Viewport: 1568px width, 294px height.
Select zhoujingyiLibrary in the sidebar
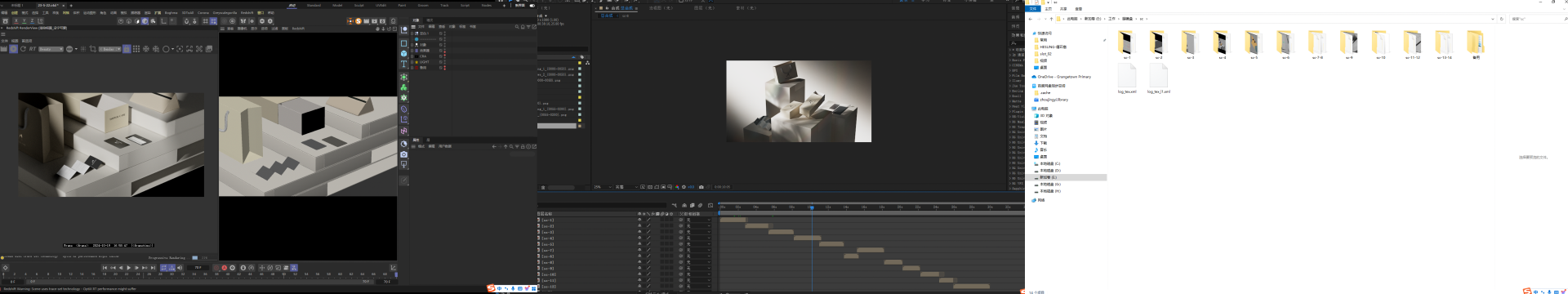[1053, 100]
